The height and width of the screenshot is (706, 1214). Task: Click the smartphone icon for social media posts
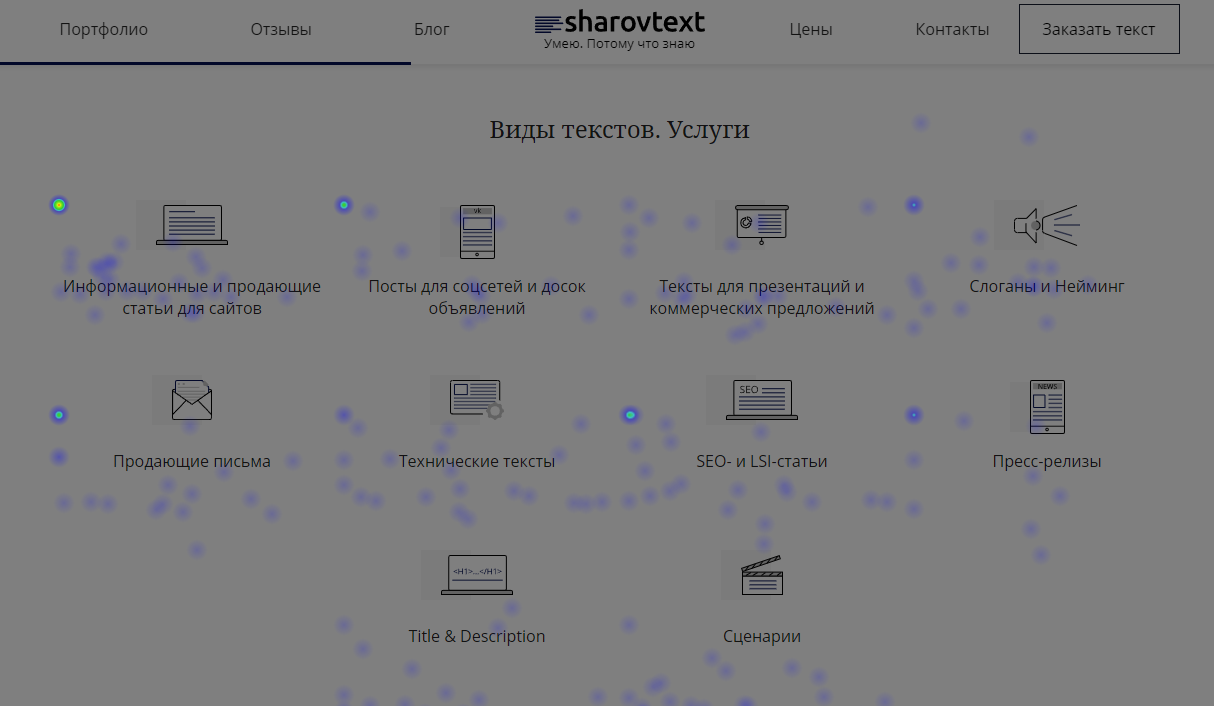[477, 231]
